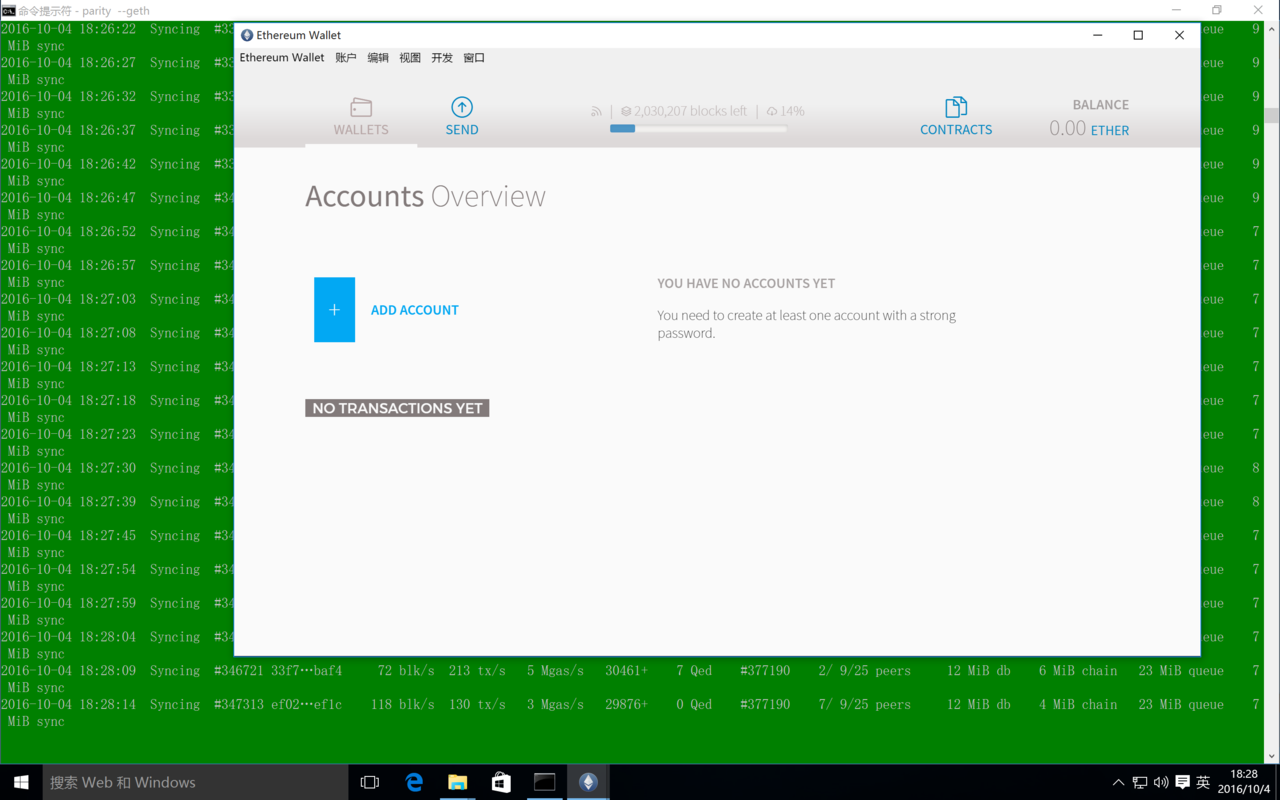This screenshot has width=1280, height=800.
Task: Click the '2/ 9/25 peers' terminal text
Action: click(x=864, y=671)
